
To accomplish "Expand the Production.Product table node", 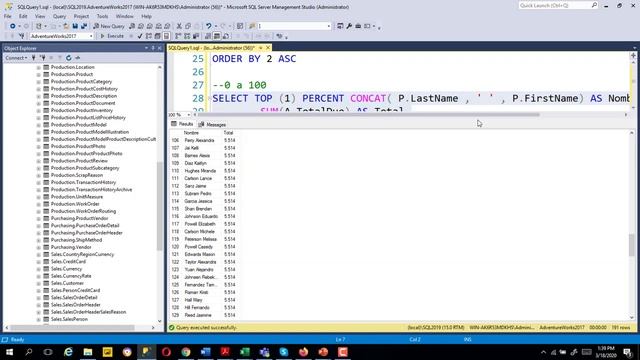I will [x=38, y=74].
